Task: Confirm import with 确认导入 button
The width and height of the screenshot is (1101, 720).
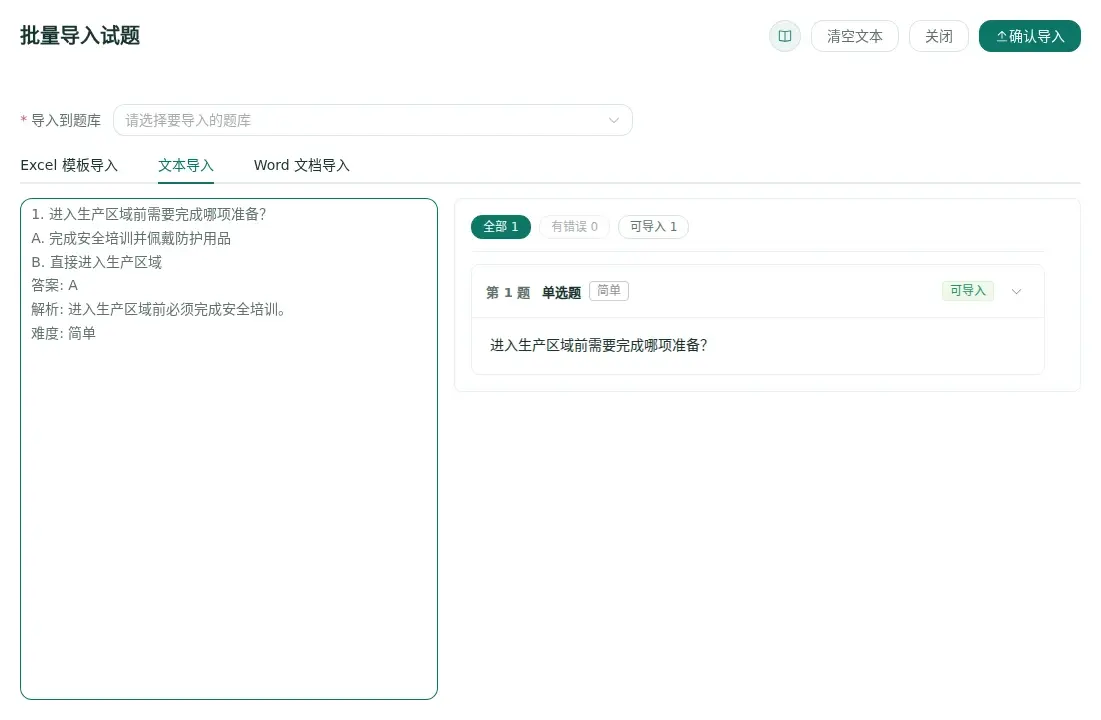Action: click(1029, 36)
